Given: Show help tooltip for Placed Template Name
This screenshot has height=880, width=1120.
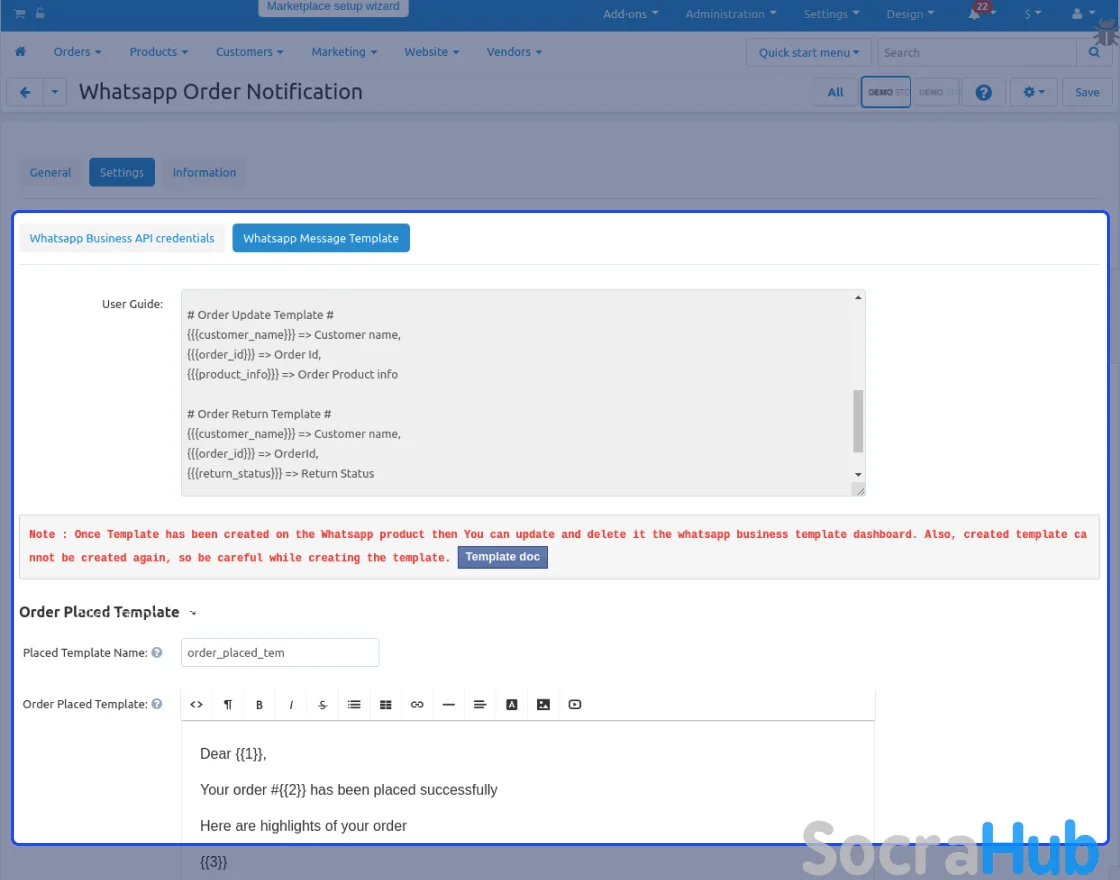Looking at the screenshot, I should click(157, 652).
